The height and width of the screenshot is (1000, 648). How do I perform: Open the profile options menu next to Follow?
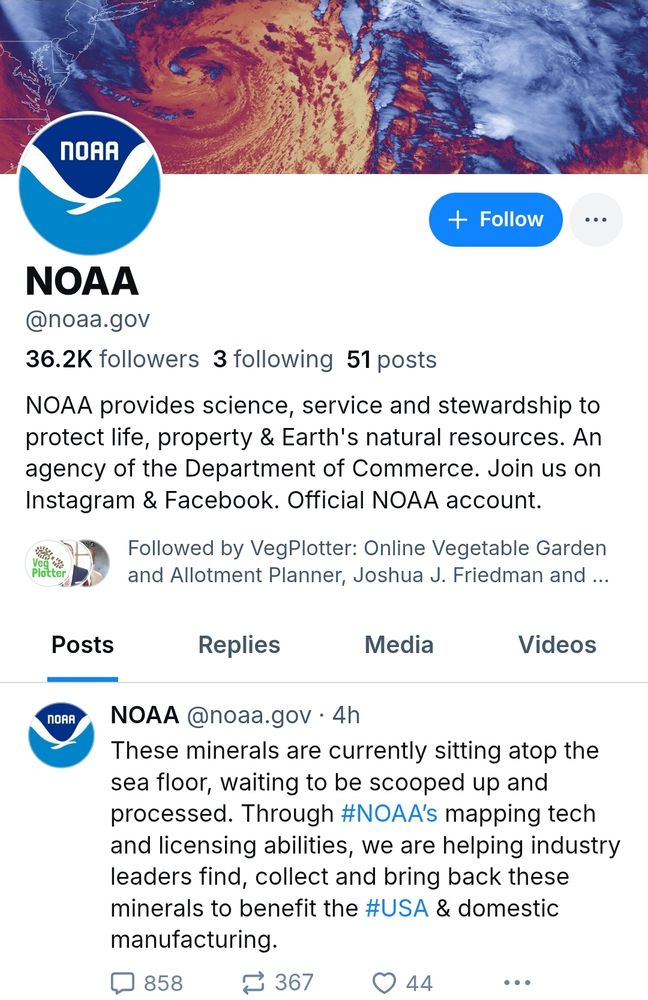[596, 219]
